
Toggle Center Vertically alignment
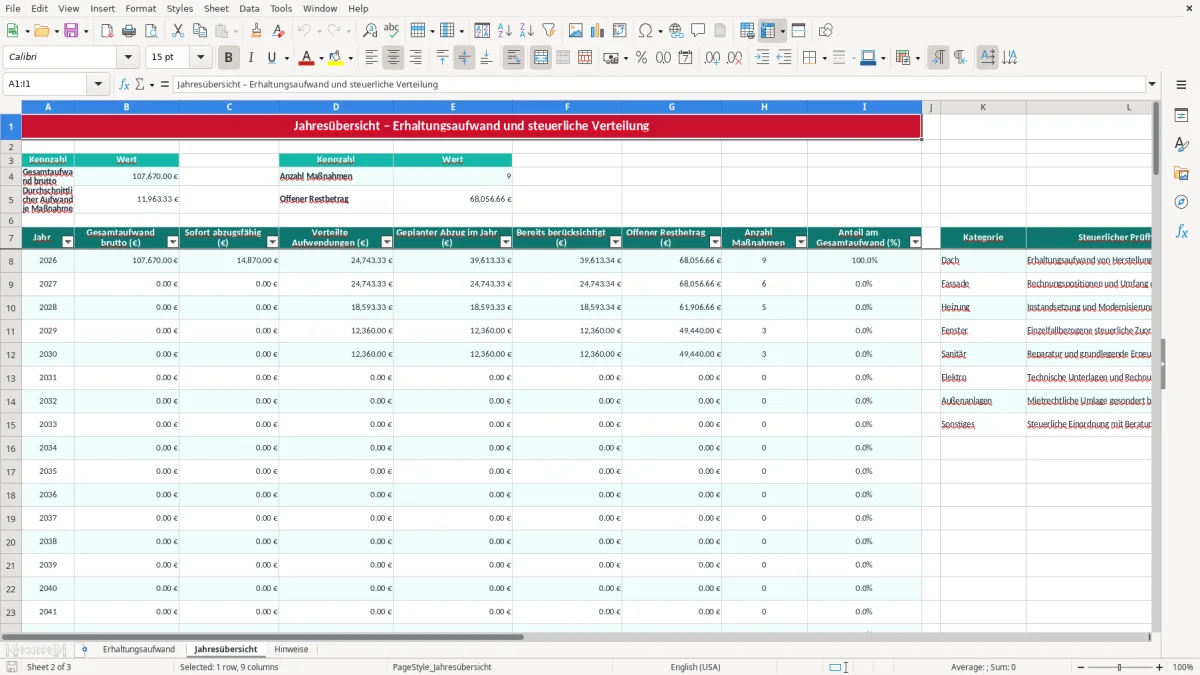click(464, 58)
